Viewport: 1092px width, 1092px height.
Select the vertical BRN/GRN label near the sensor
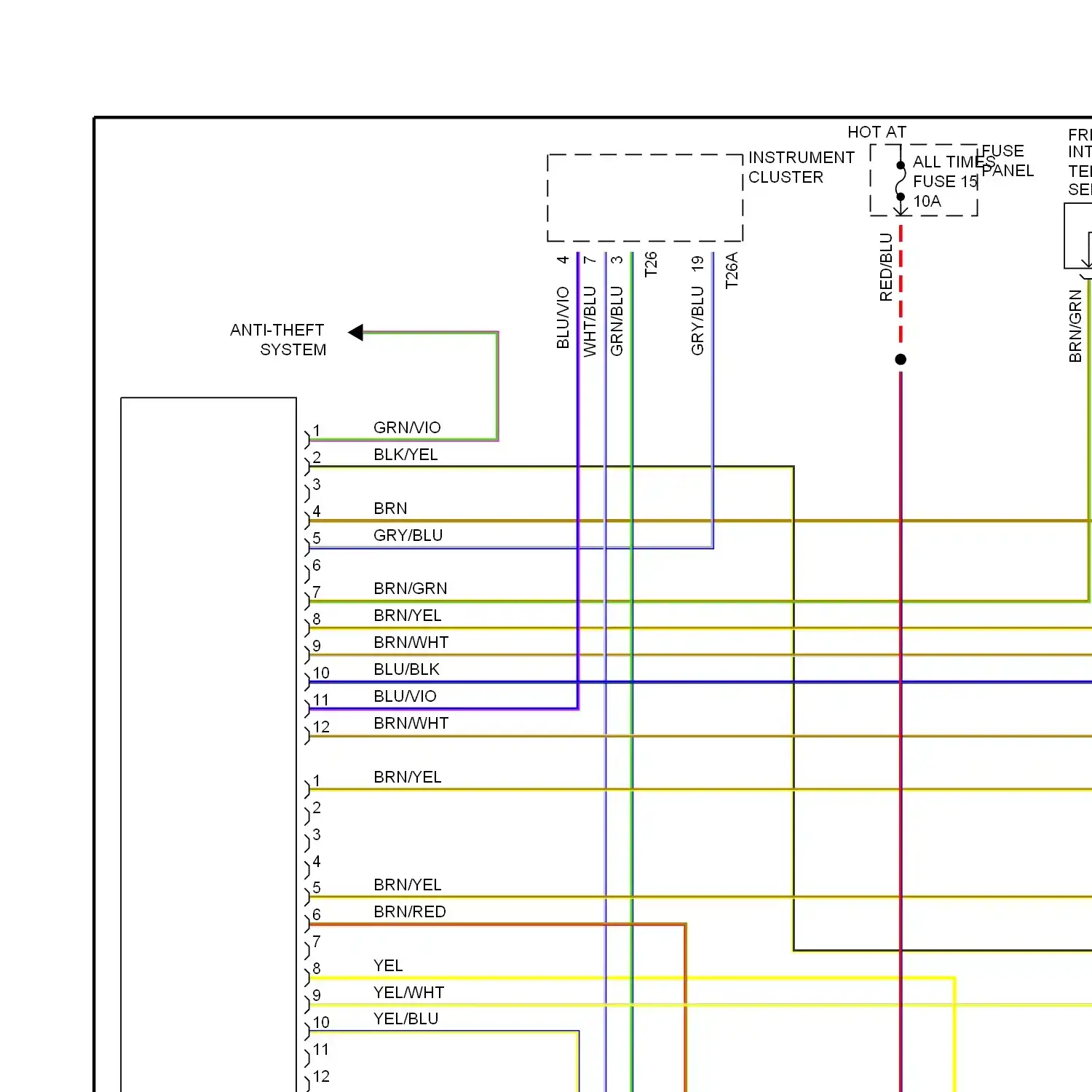pos(1075,326)
